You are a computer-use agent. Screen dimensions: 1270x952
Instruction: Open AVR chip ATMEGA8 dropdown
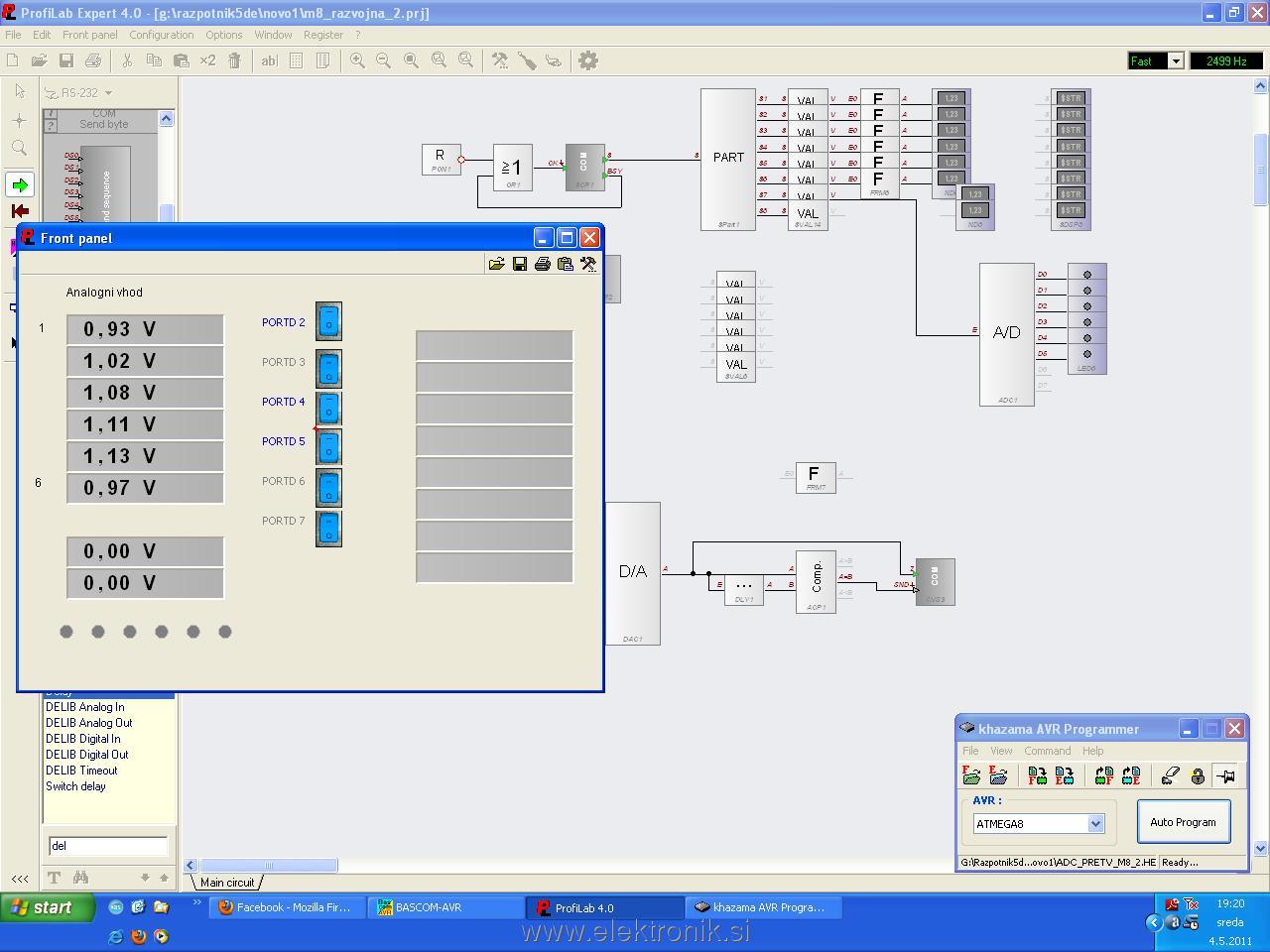click(x=1095, y=824)
